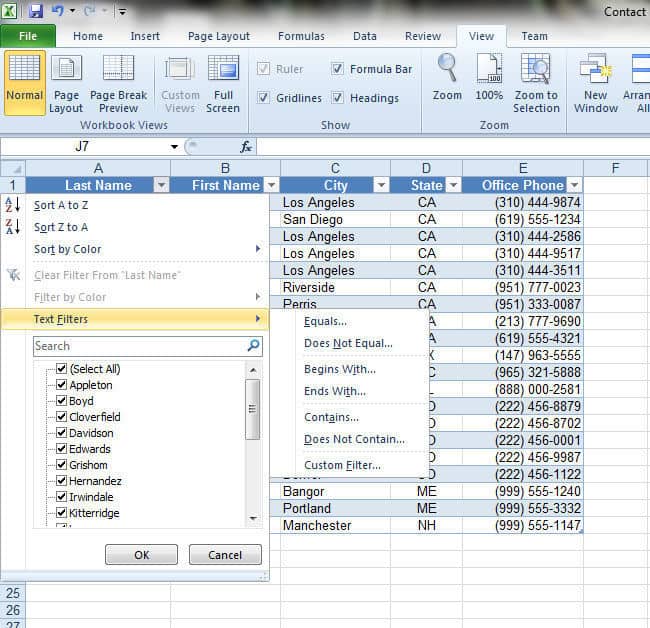The height and width of the screenshot is (628, 650).
Task: Select column F header
Action: click(615, 168)
